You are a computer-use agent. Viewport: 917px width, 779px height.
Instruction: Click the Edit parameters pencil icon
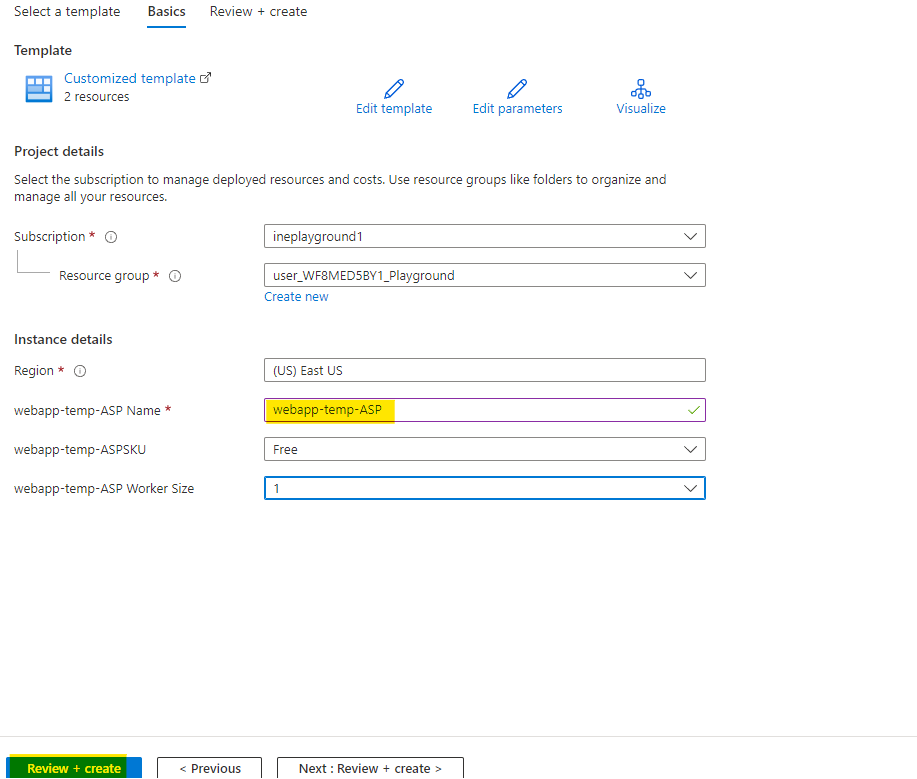point(517,88)
